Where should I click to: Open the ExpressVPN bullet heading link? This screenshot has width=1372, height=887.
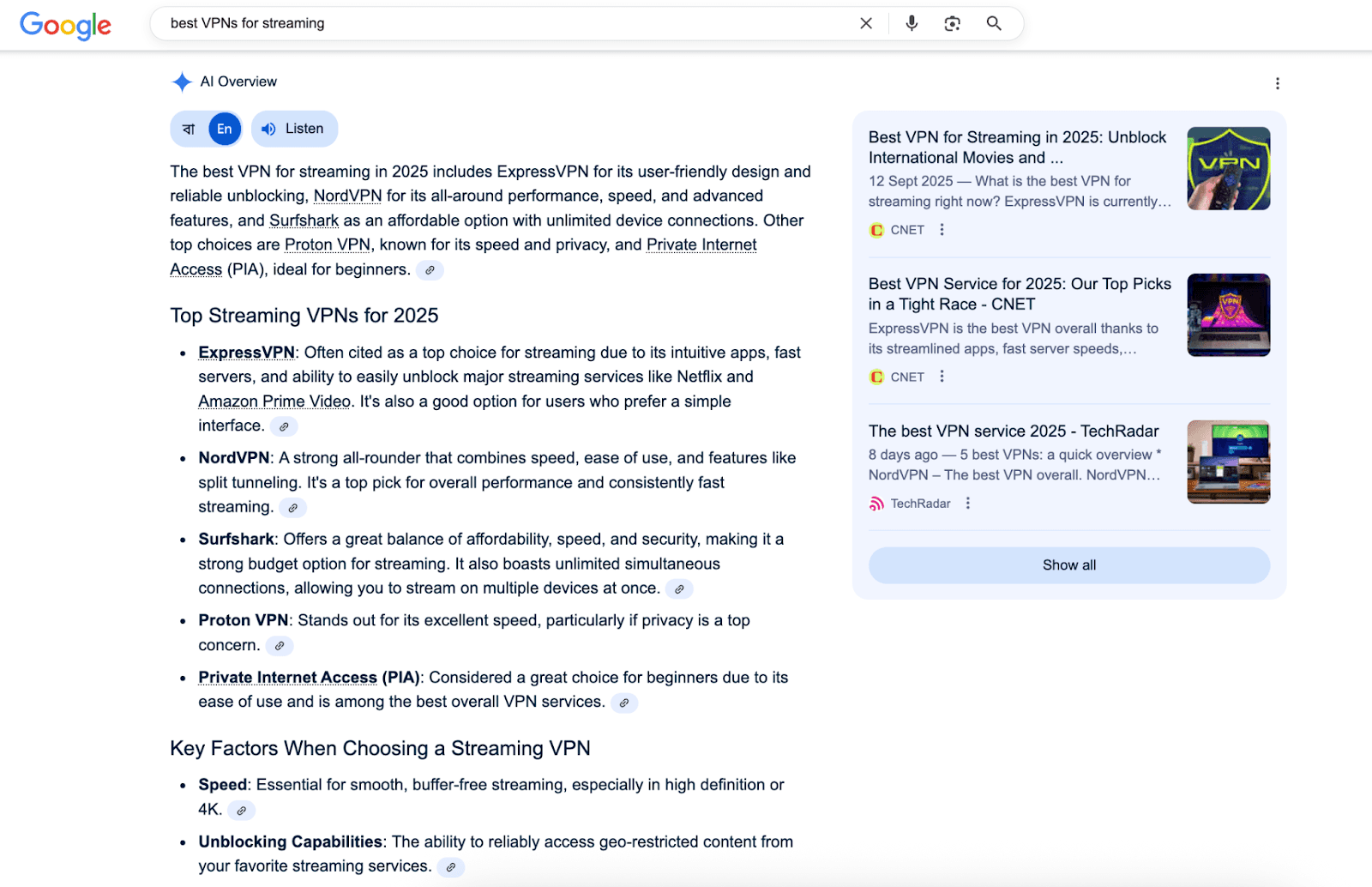246,353
